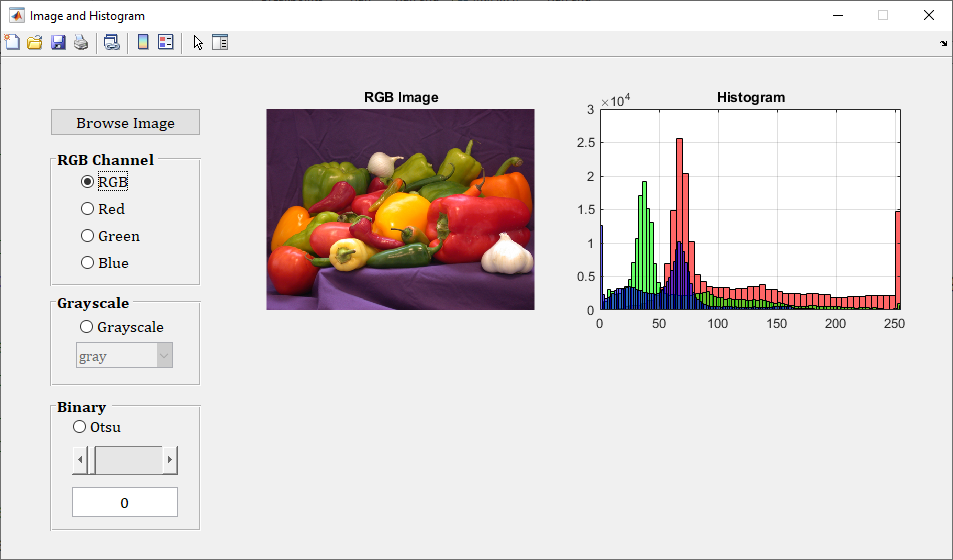Click the New Figure toolbar icon

pyautogui.click(x=12, y=42)
